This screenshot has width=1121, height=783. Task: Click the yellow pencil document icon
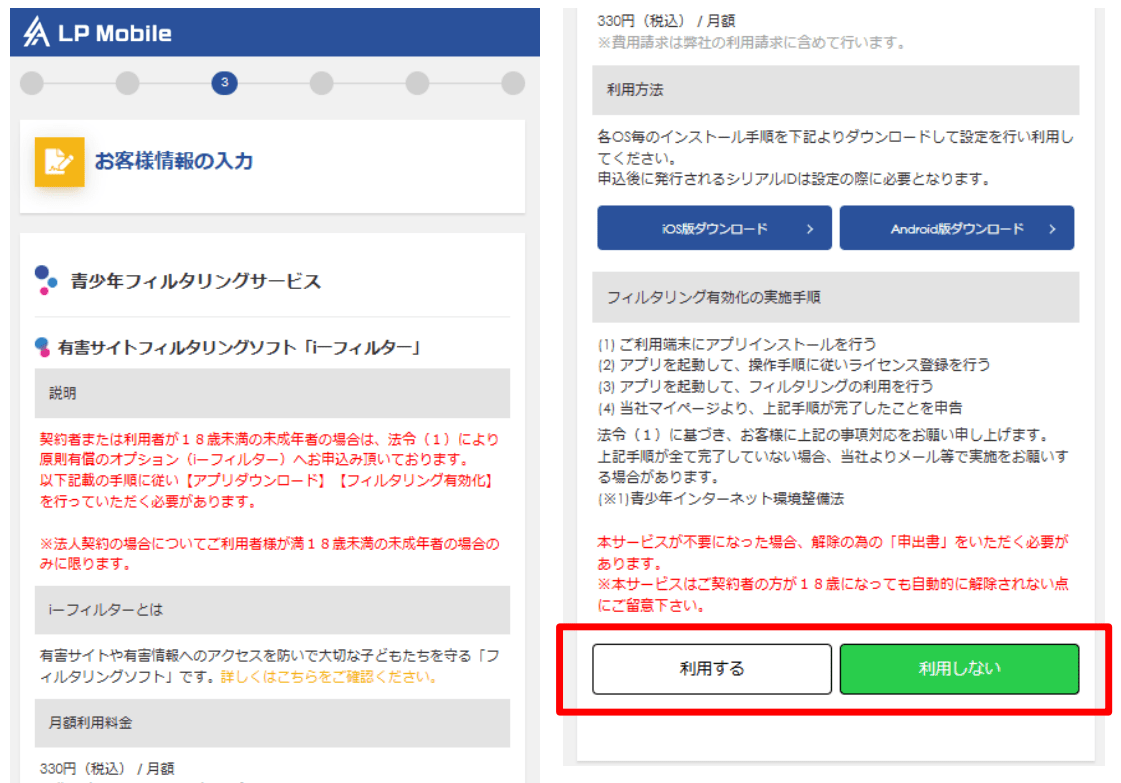pos(60,161)
